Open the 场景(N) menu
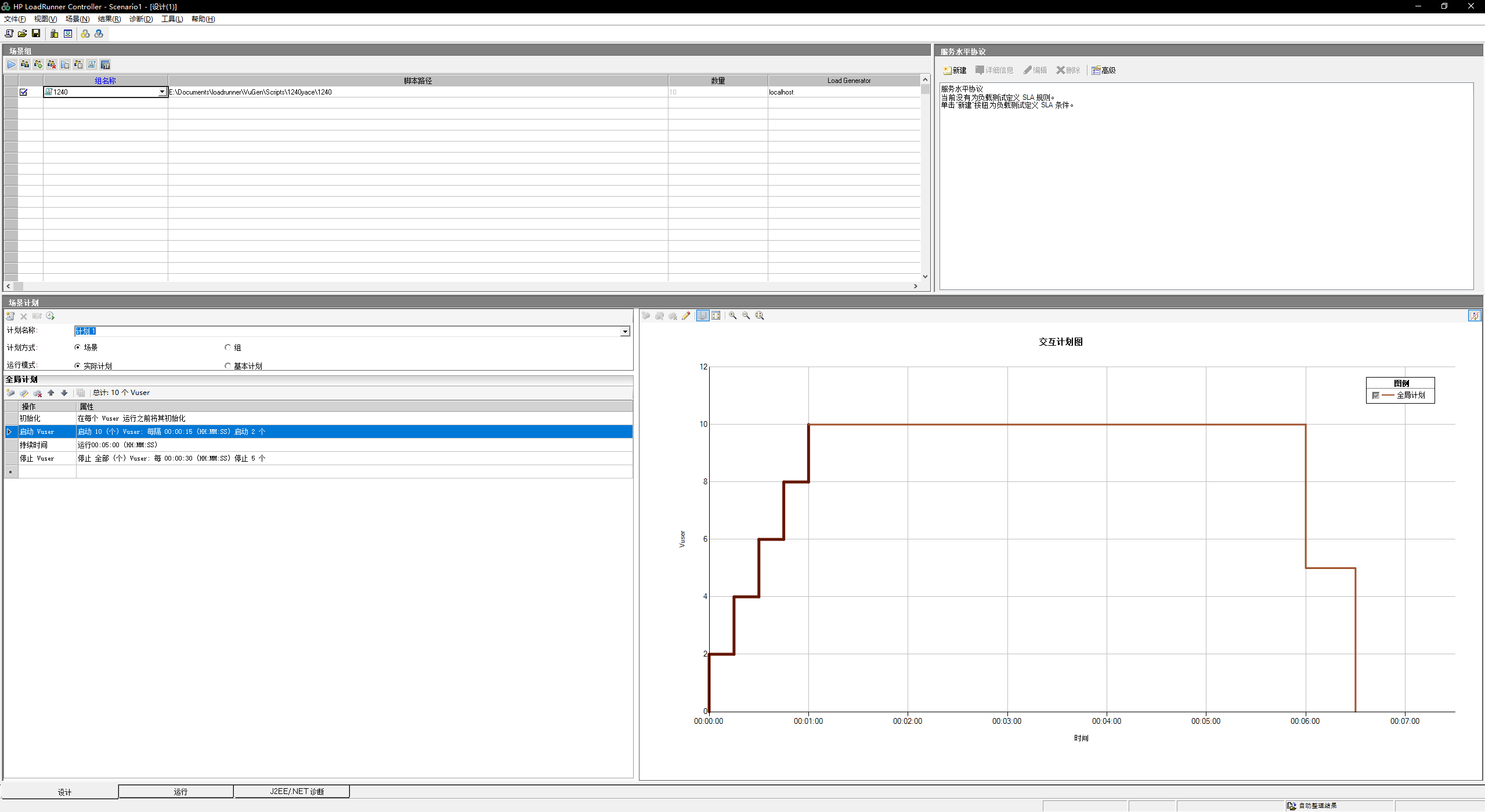The height and width of the screenshot is (812, 1485). click(77, 19)
